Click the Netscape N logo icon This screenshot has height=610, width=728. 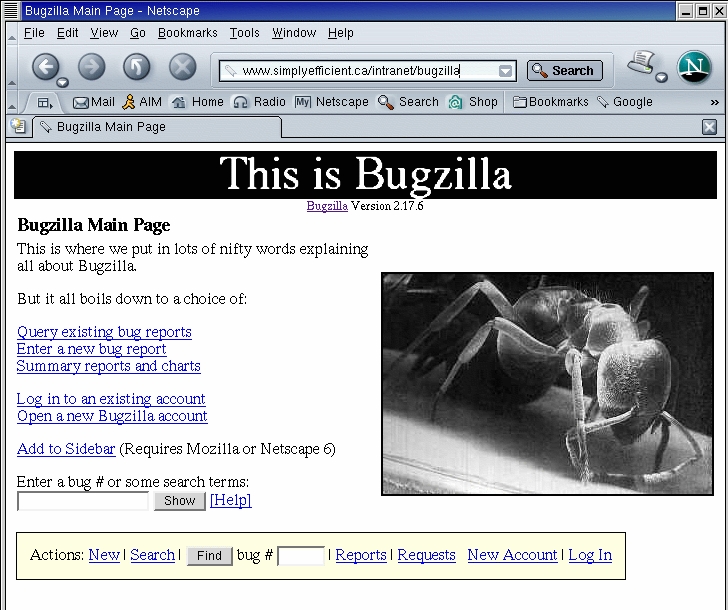coord(694,67)
